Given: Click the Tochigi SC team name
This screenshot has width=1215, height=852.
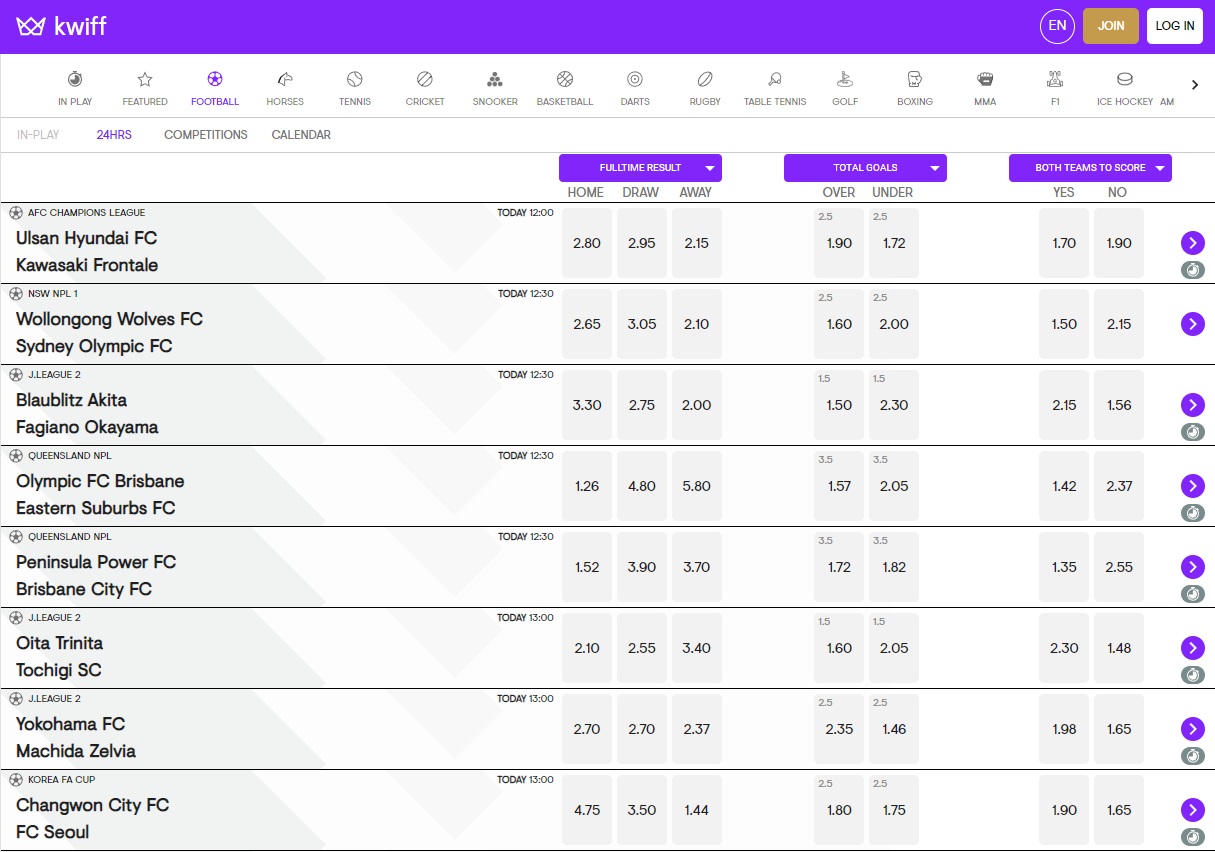Looking at the screenshot, I should [x=59, y=670].
